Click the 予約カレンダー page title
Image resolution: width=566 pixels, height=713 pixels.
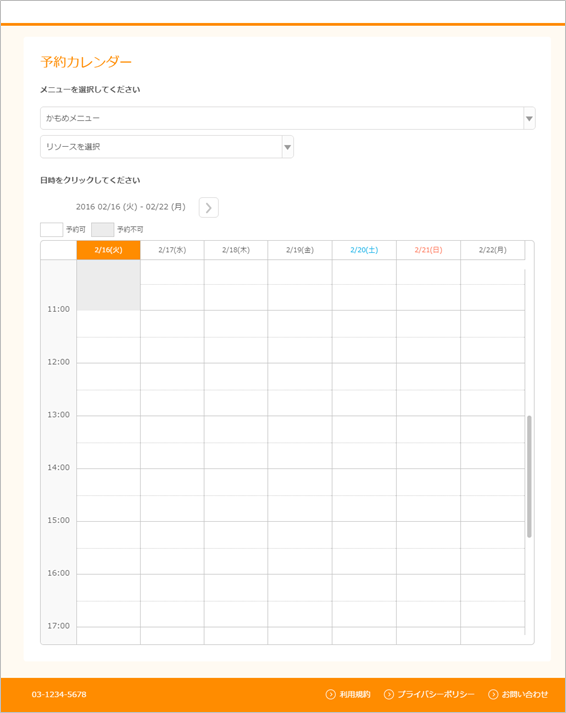(86, 62)
